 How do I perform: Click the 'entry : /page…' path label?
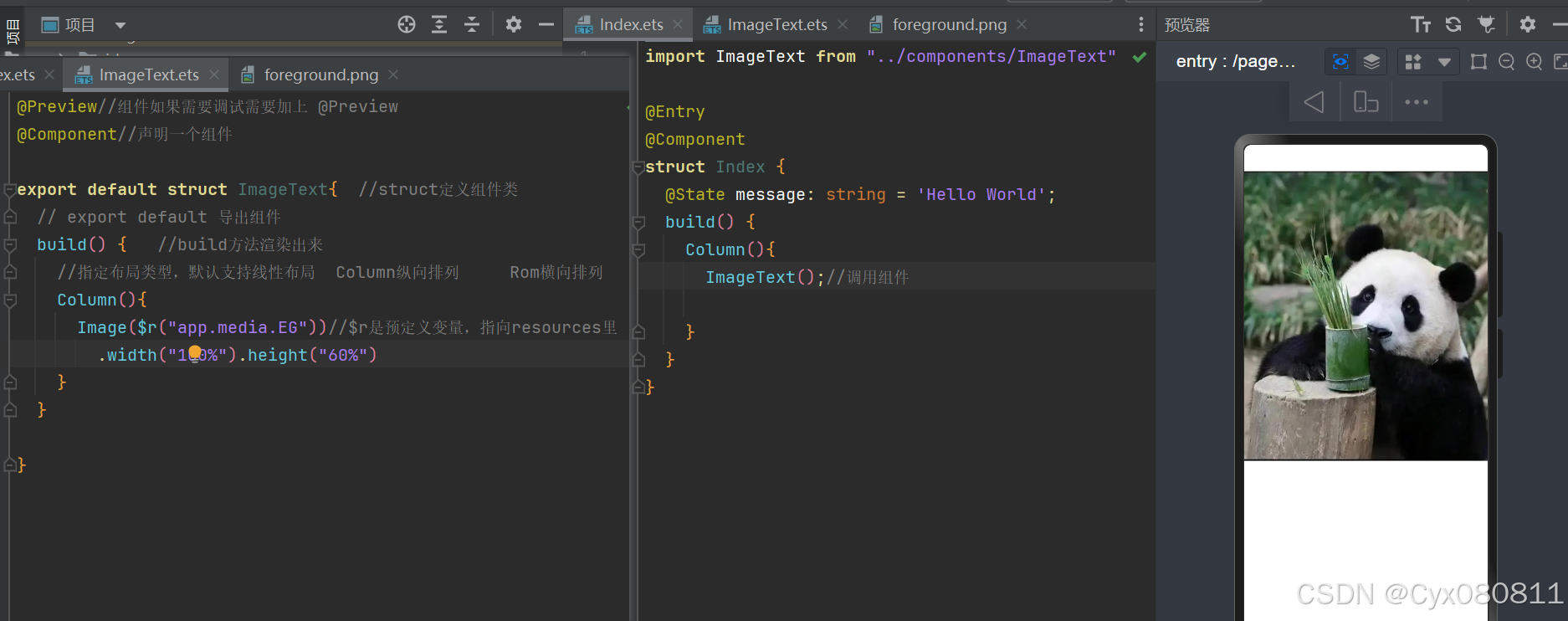tap(1235, 62)
